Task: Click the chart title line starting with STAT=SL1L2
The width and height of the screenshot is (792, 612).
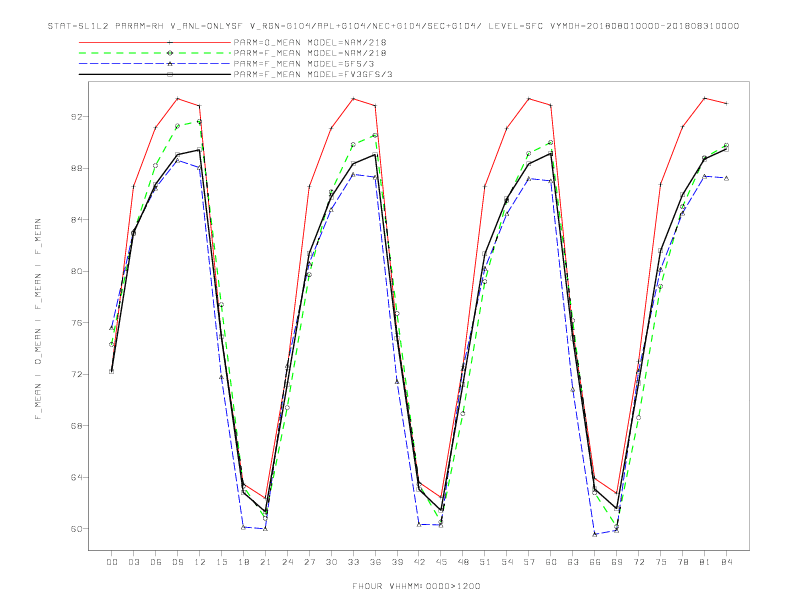Action: coord(393,26)
